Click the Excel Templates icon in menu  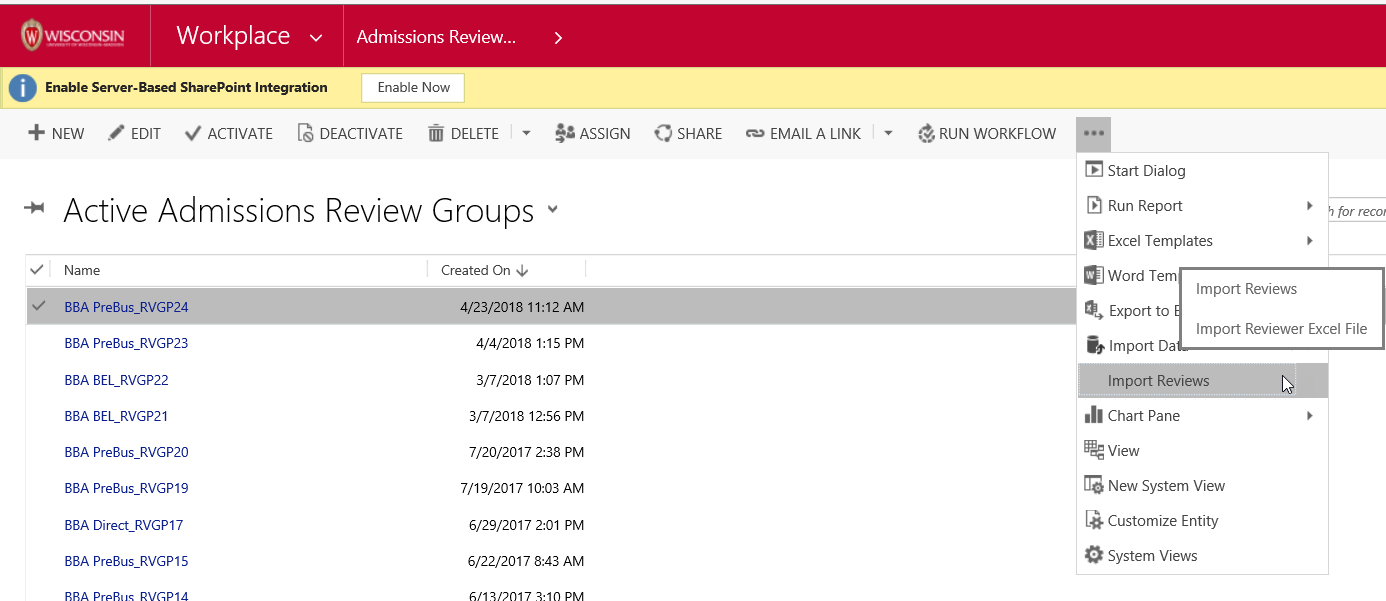(x=1093, y=241)
